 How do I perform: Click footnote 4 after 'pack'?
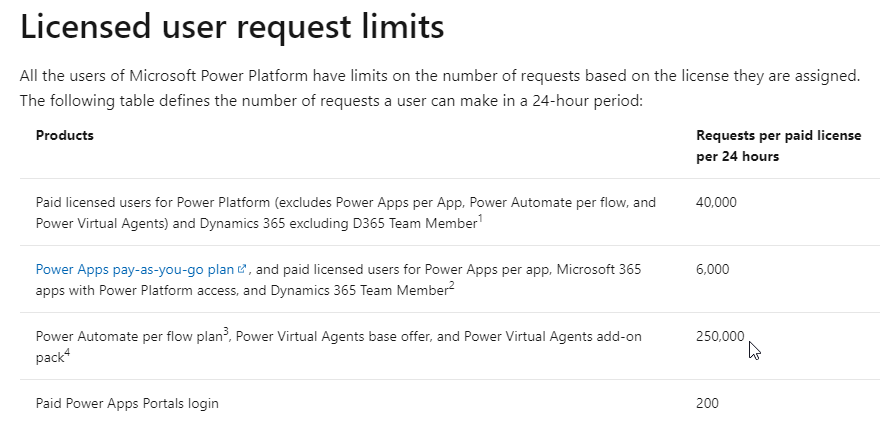pos(67,353)
